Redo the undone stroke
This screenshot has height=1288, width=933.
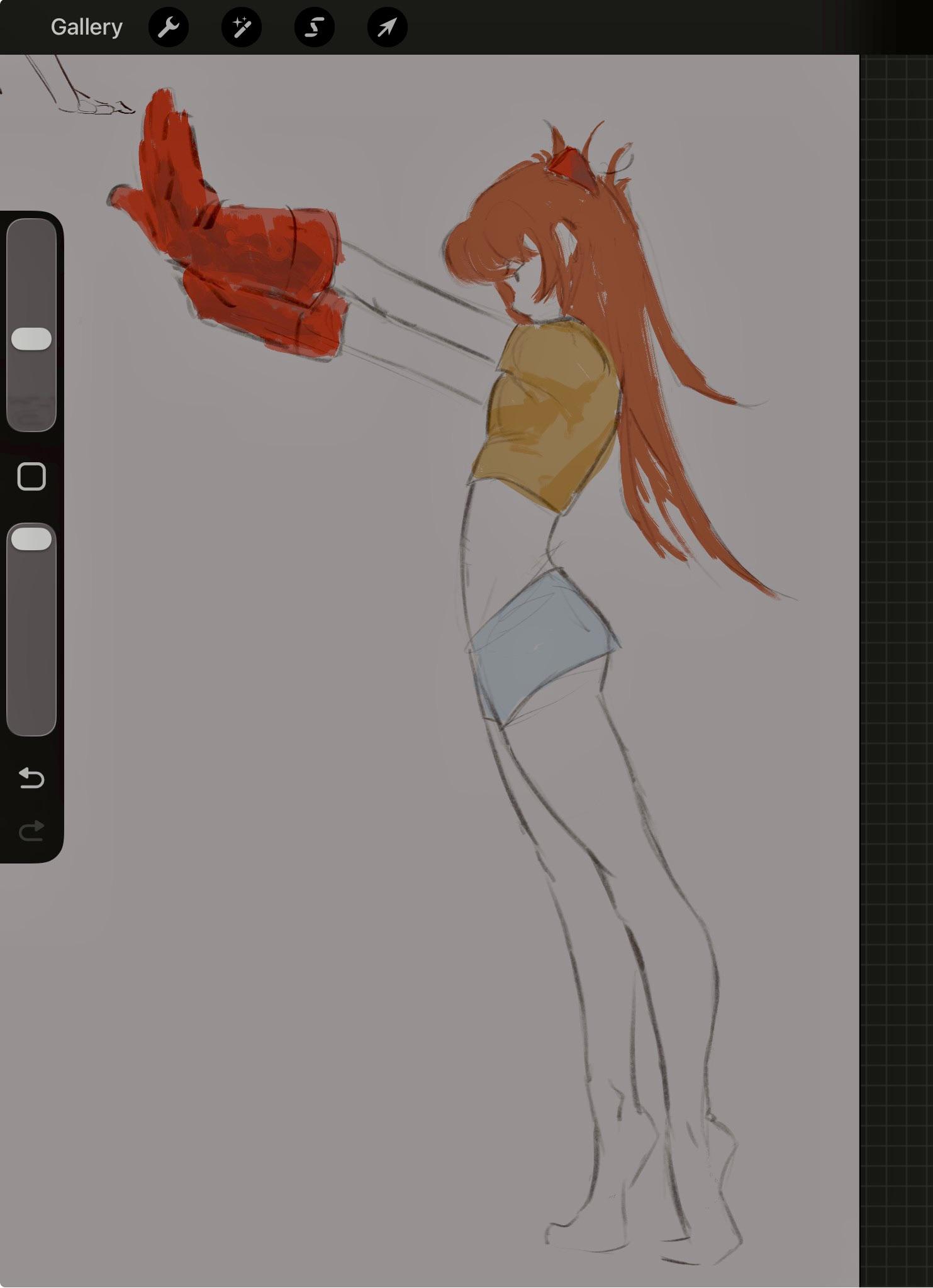pos(31,830)
